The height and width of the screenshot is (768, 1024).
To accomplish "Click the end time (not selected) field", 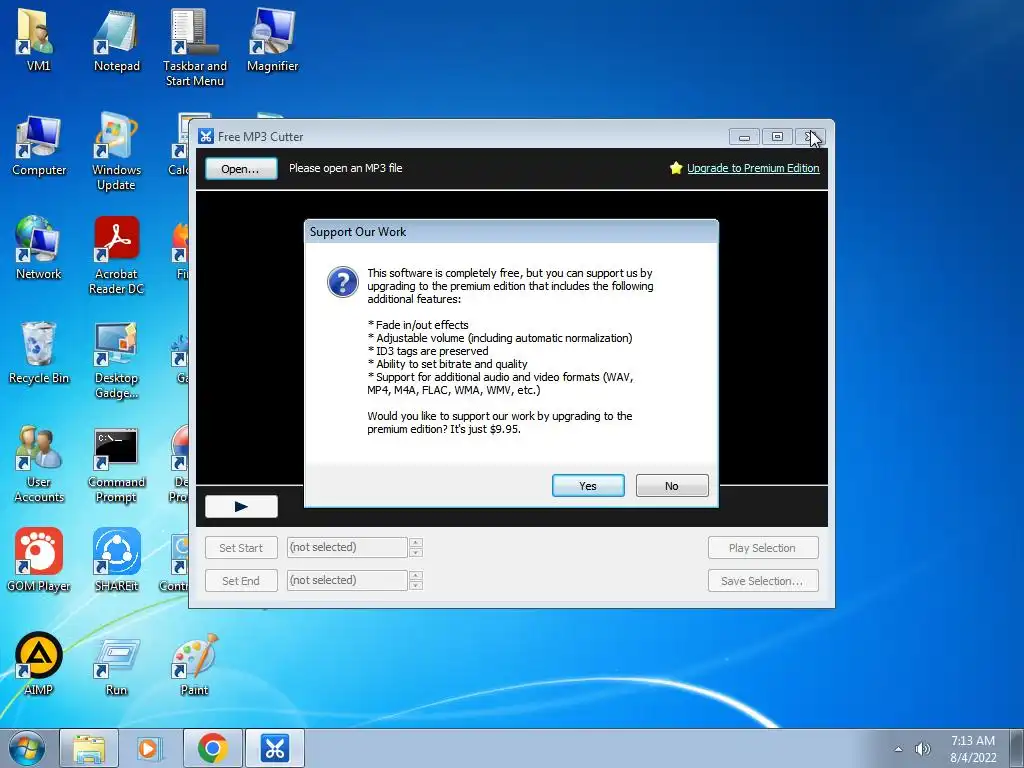I will [x=347, y=580].
